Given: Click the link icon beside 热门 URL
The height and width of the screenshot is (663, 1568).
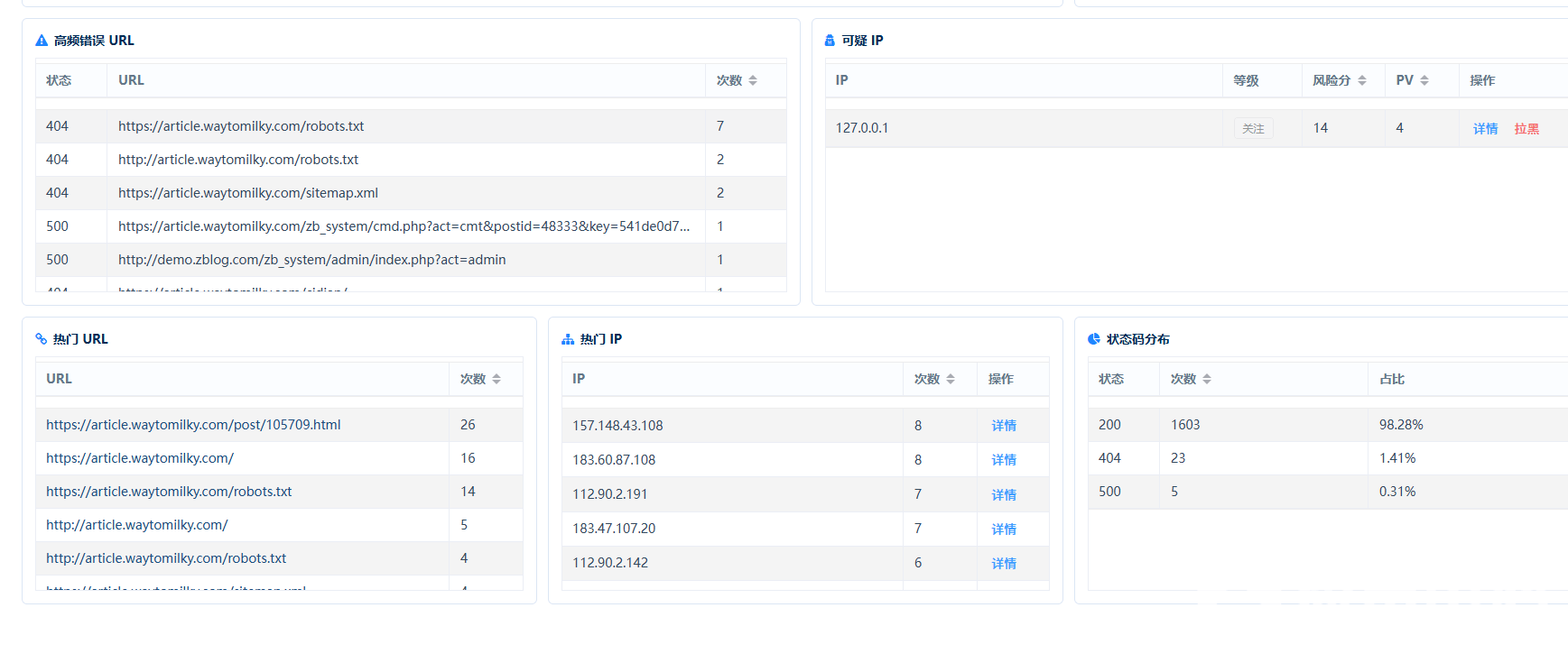Looking at the screenshot, I should [x=41, y=339].
